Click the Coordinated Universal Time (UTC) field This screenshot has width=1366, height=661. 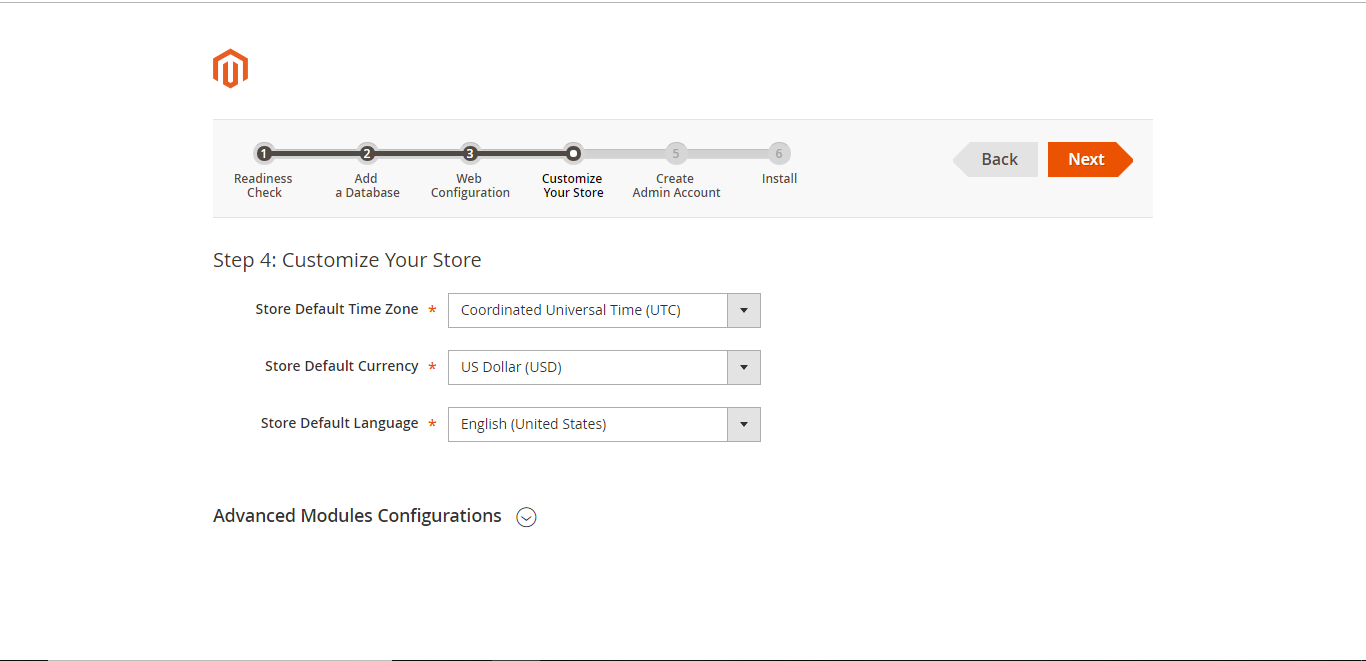point(587,310)
